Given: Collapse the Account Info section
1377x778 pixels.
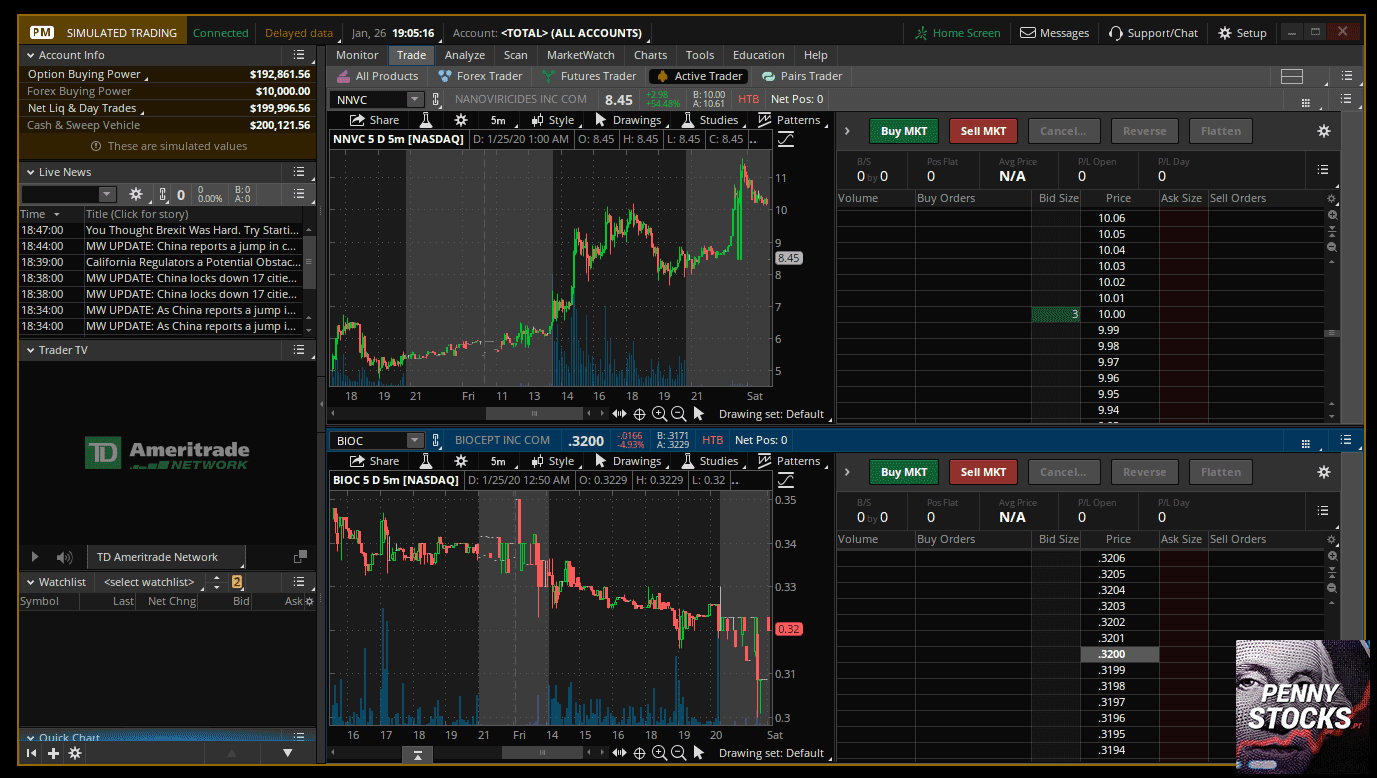Looking at the screenshot, I should click(29, 55).
